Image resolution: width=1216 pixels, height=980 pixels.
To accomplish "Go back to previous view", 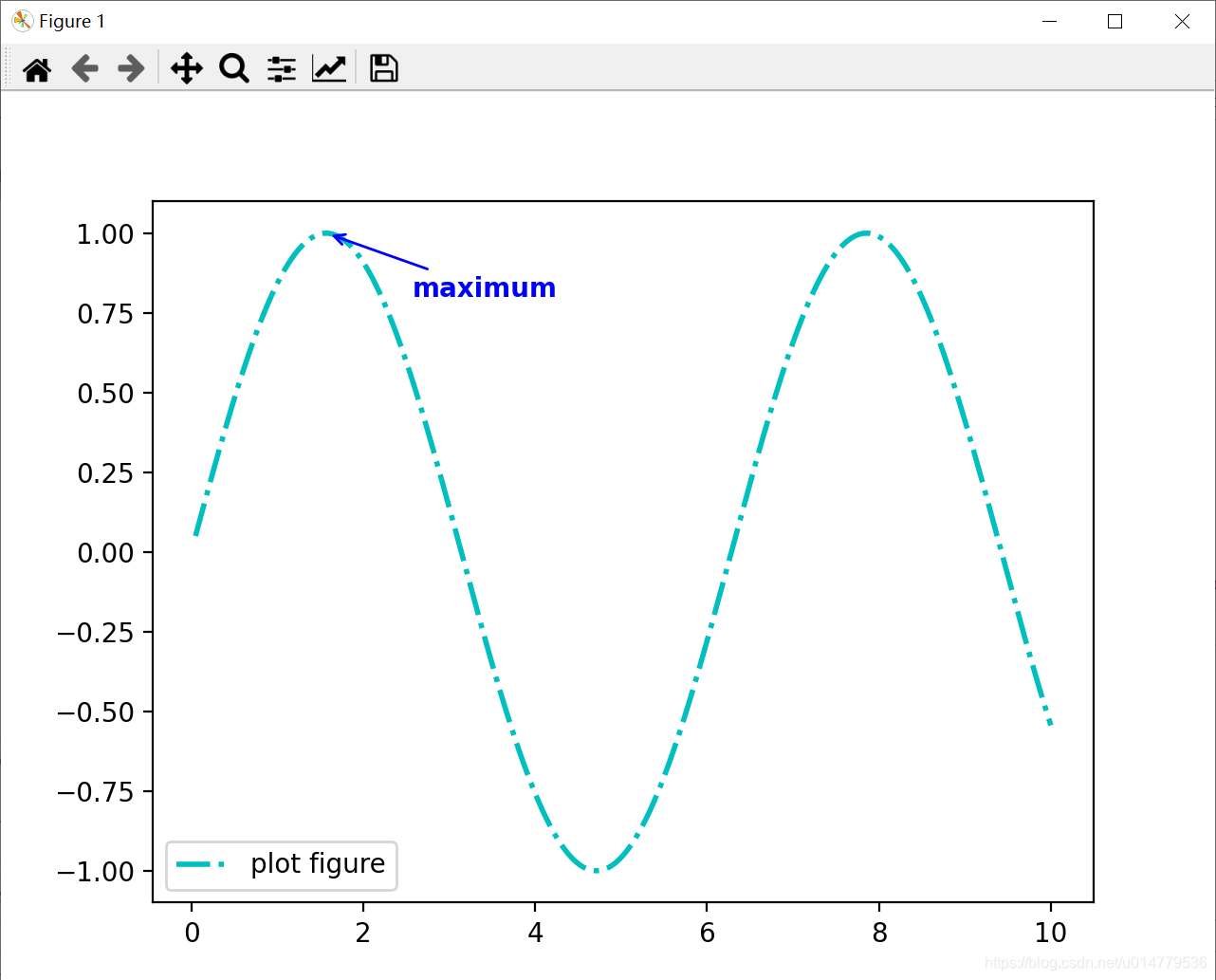I will pos(85,68).
